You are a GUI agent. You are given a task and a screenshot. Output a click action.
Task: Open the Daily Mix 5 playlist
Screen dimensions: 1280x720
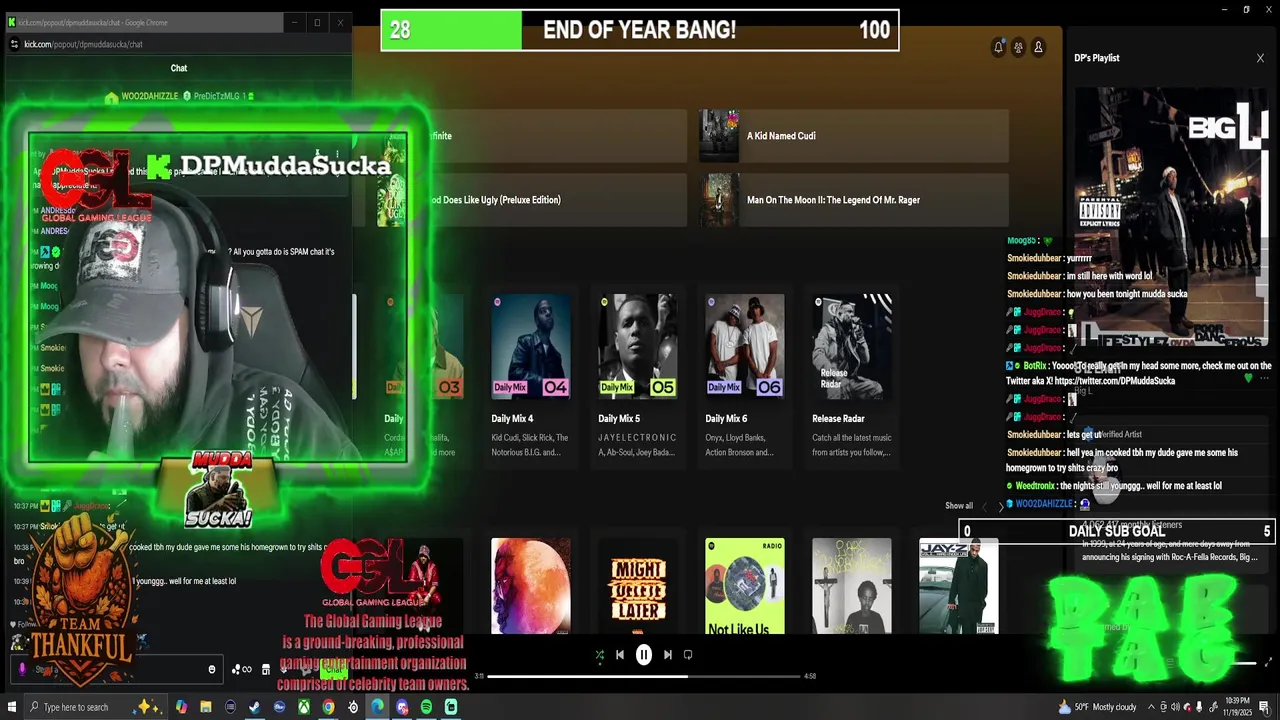(x=638, y=377)
